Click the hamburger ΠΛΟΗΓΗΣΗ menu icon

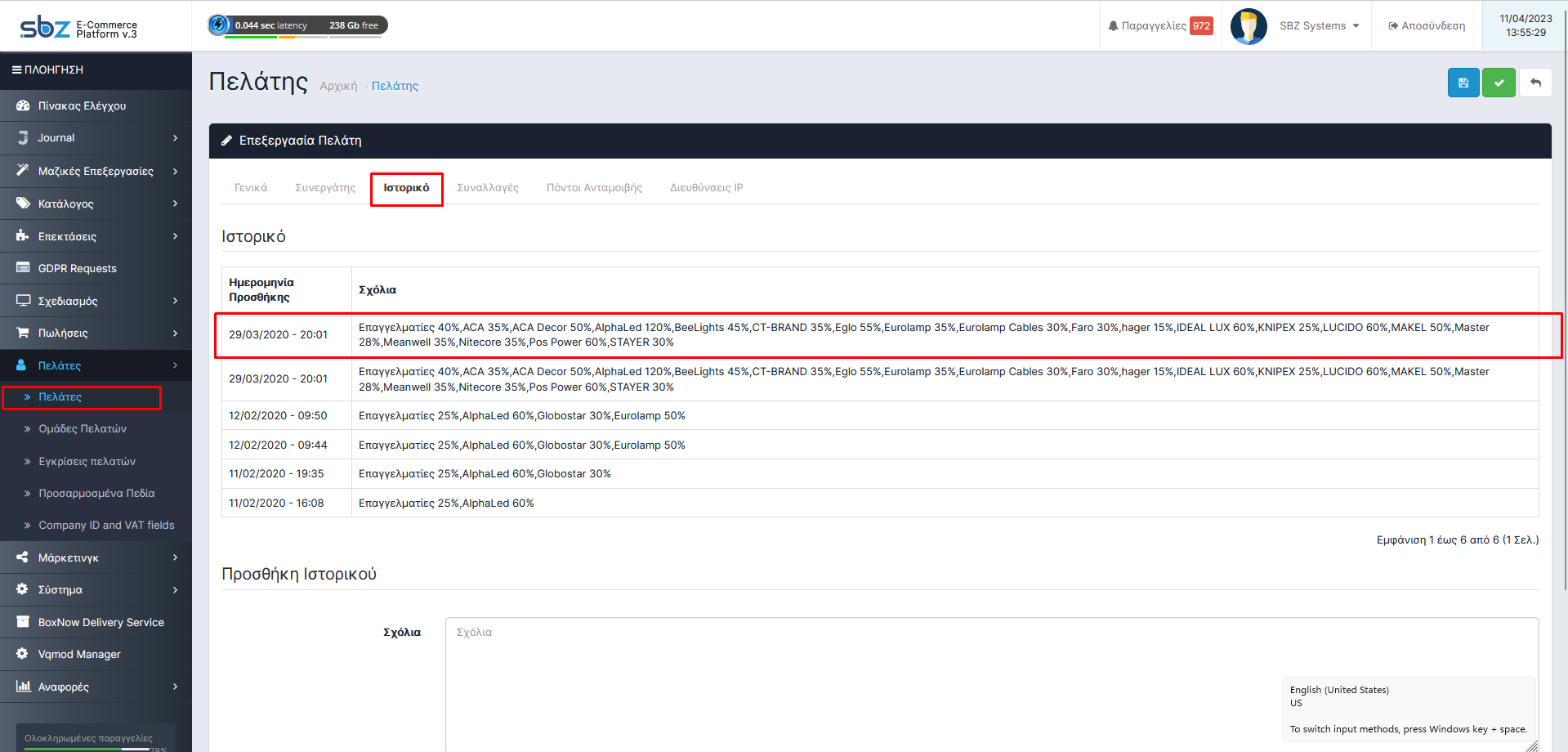[x=16, y=70]
